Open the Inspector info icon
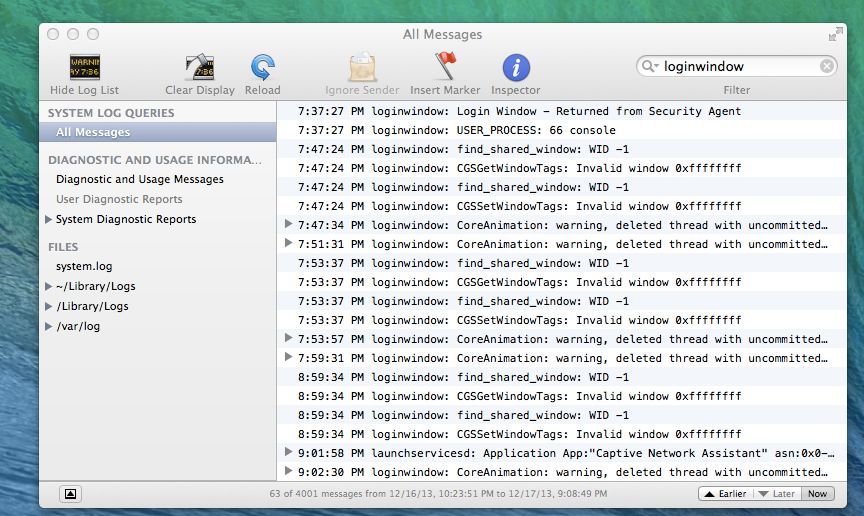 [x=516, y=68]
